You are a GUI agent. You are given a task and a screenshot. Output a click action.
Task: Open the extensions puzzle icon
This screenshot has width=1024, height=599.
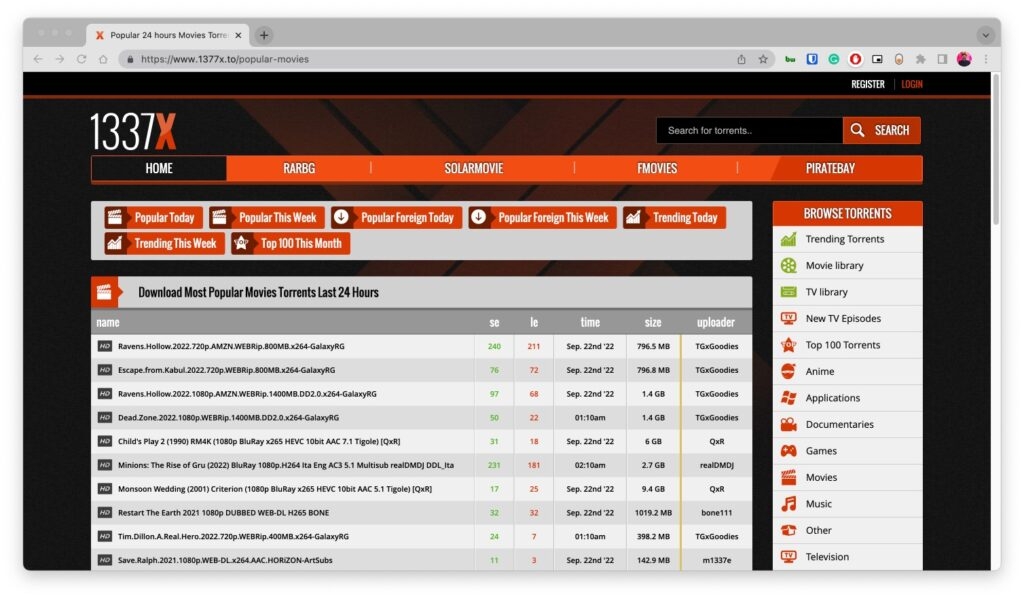920,59
